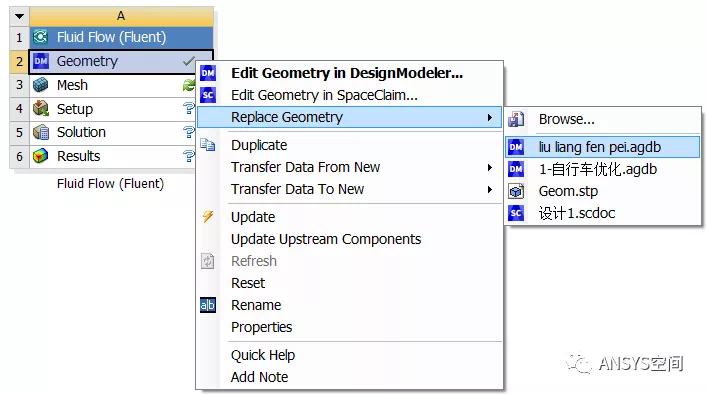Click the Results cell icon
706x394 pixels.
point(41,156)
